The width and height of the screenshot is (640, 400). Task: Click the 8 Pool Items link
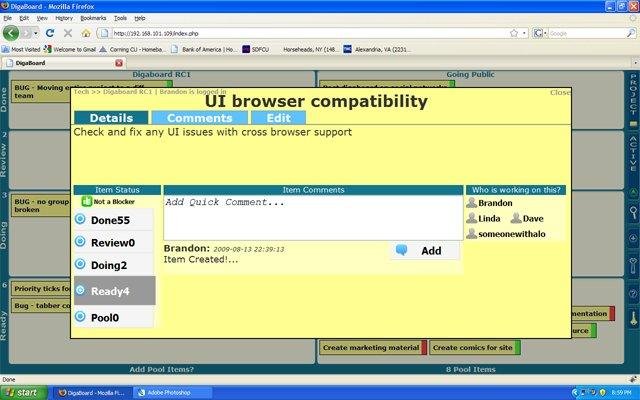tap(470, 369)
